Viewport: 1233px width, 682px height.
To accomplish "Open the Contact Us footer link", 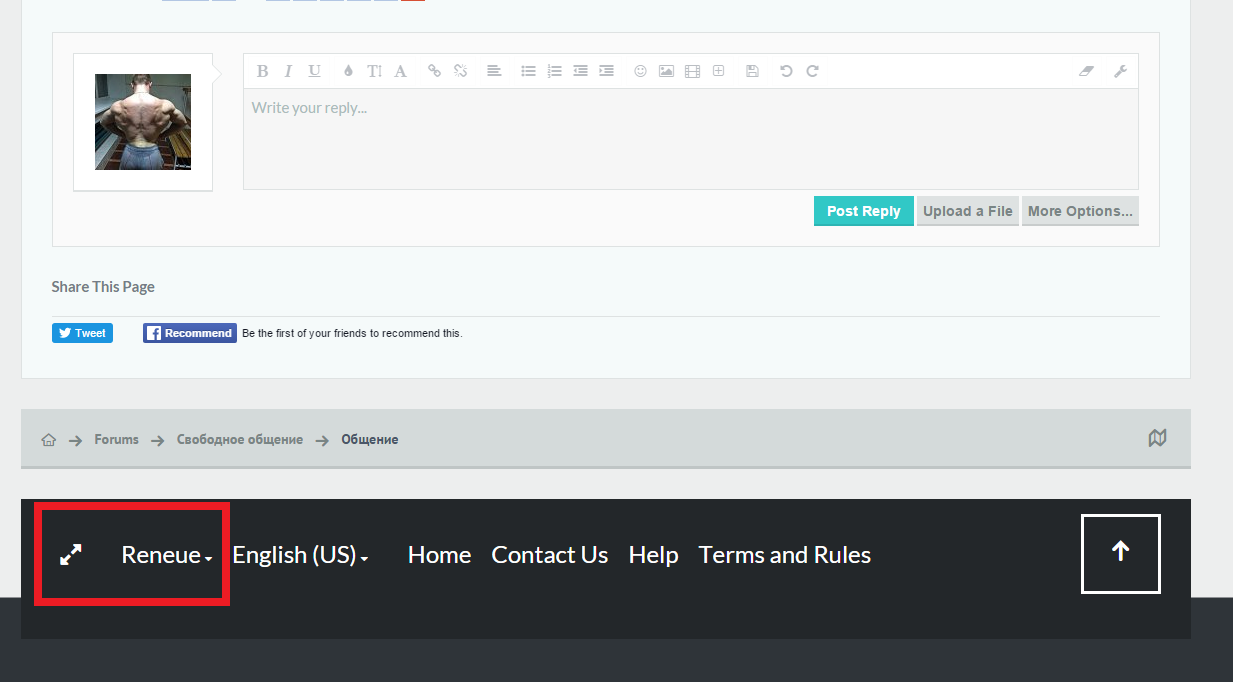I will click(x=549, y=555).
